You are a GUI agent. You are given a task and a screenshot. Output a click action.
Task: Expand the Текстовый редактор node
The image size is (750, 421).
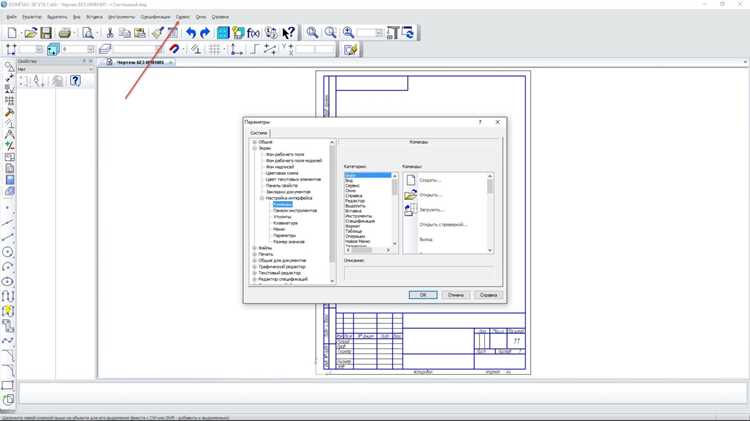[255, 273]
